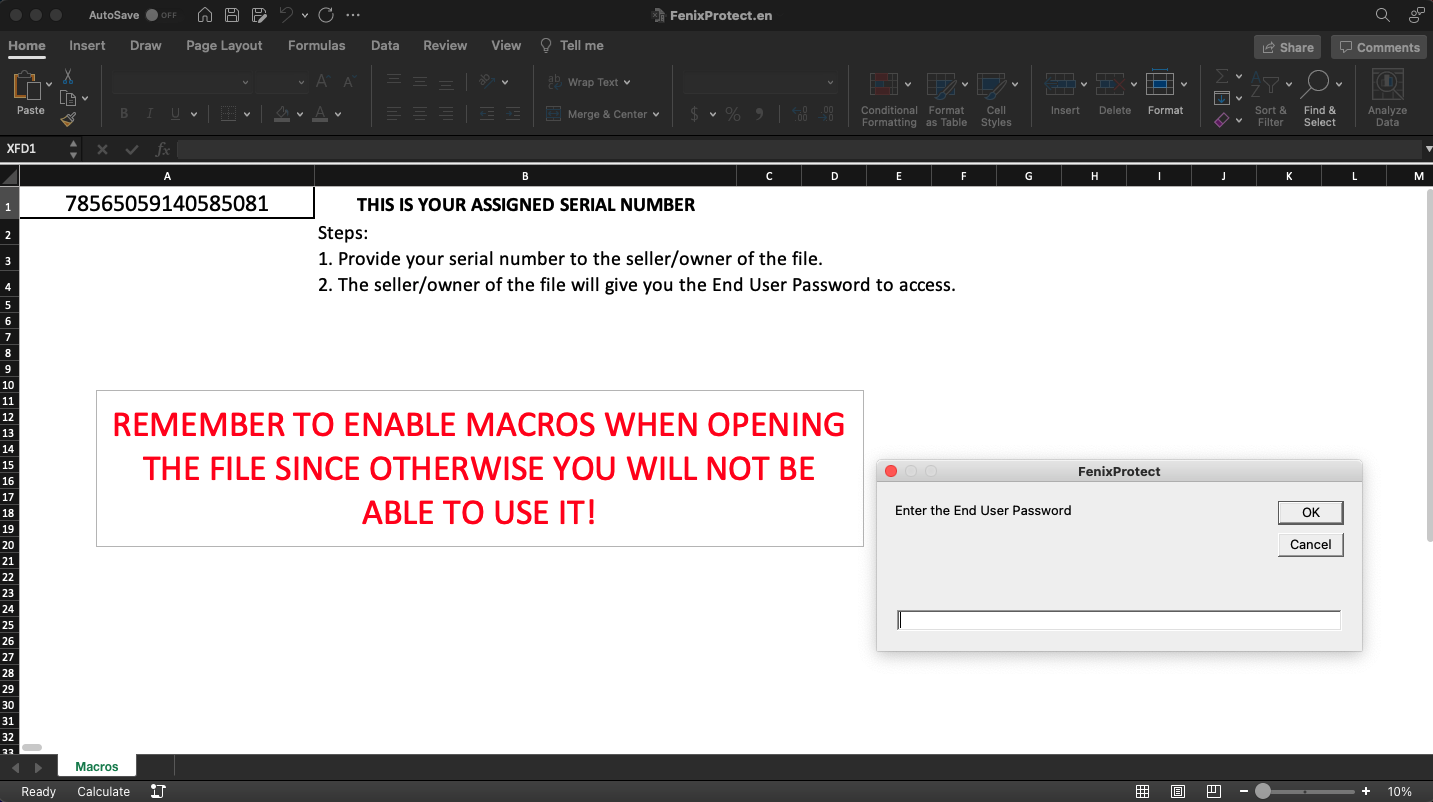Click the search magnifier in title bar

pyautogui.click(x=1383, y=15)
